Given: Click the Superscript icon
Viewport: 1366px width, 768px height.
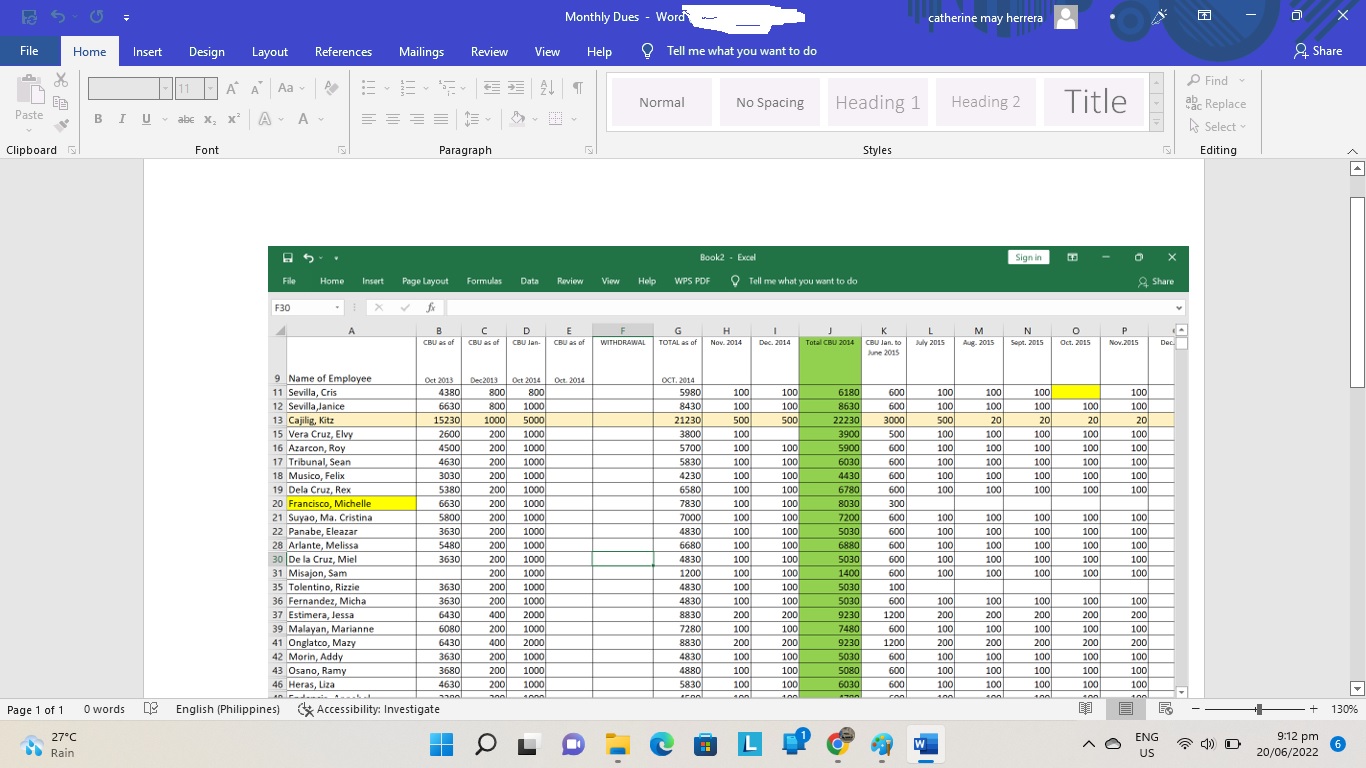Looking at the screenshot, I should [234, 119].
